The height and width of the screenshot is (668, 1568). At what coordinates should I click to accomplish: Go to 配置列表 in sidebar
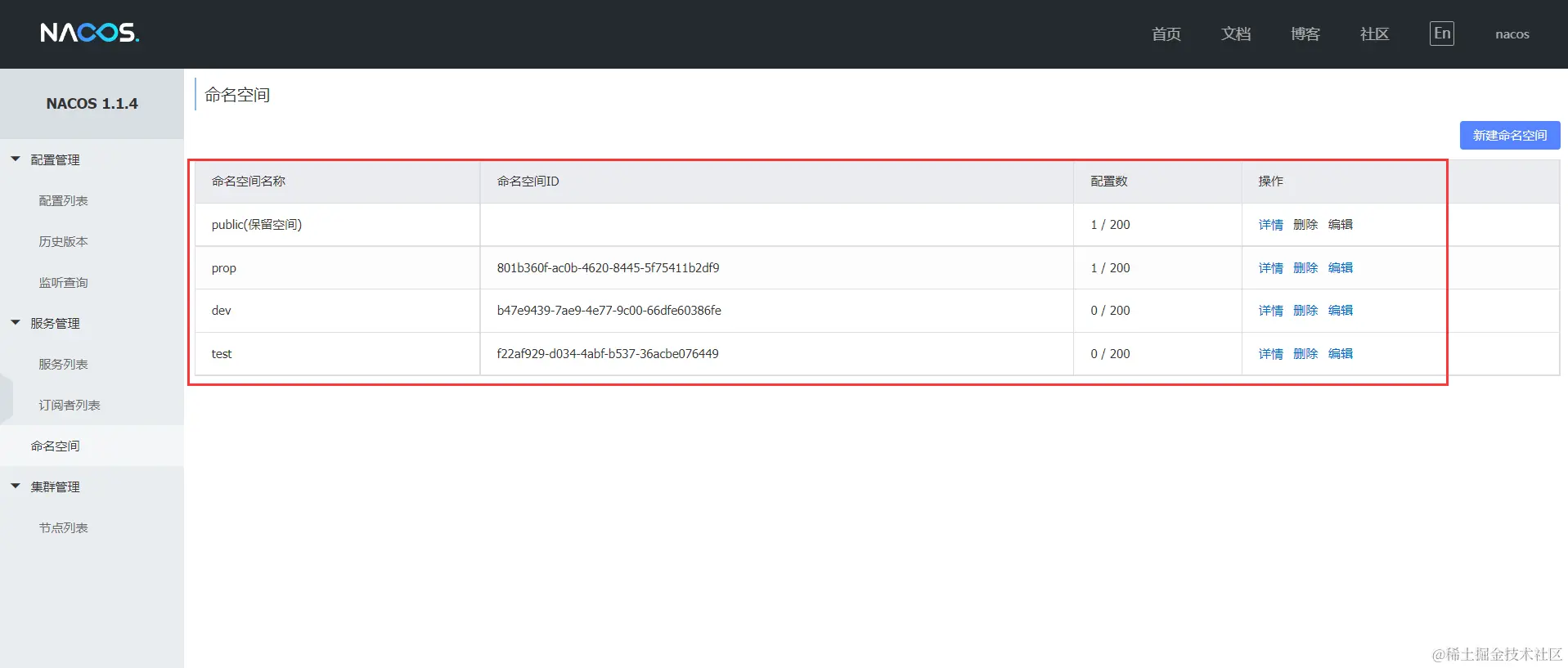point(63,200)
